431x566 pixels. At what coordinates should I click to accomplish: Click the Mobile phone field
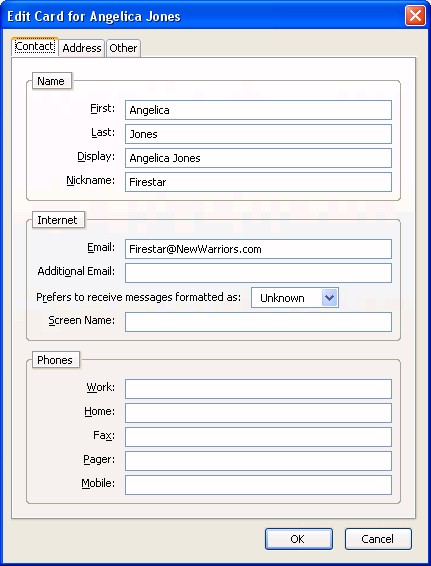point(258,485)
